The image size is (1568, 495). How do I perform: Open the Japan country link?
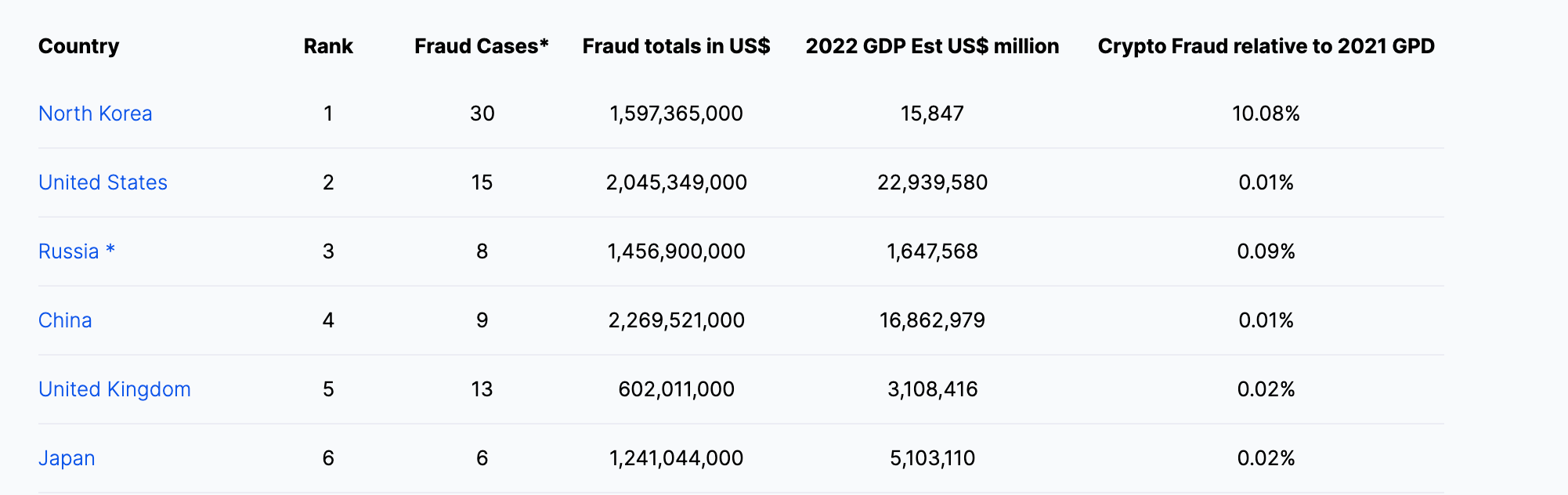(x=67, y=458)
